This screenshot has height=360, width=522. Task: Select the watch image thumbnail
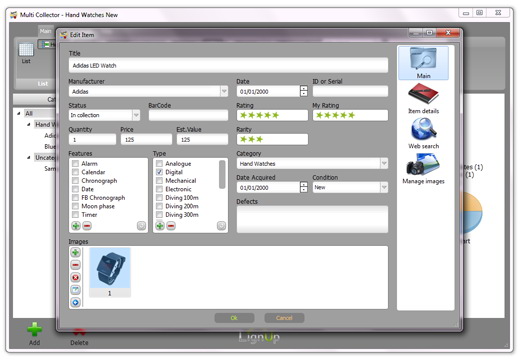click(110, 268)
